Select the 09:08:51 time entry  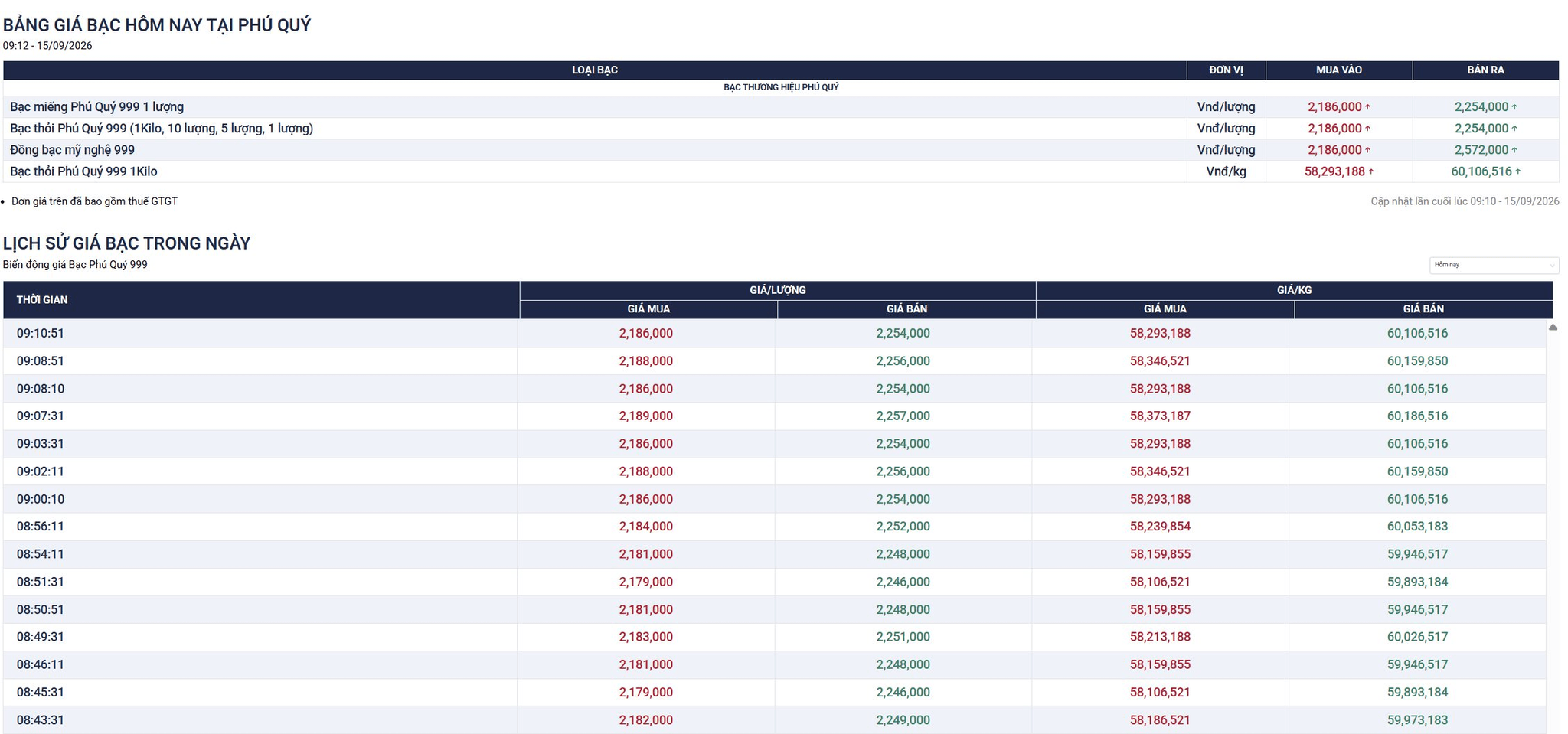41,361
